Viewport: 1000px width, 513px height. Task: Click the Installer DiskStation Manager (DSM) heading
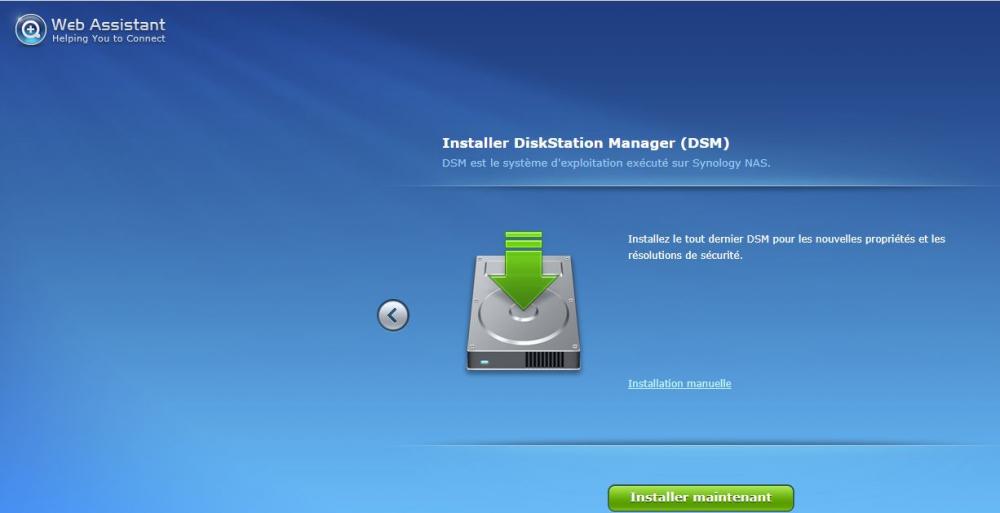click(585, 143)
